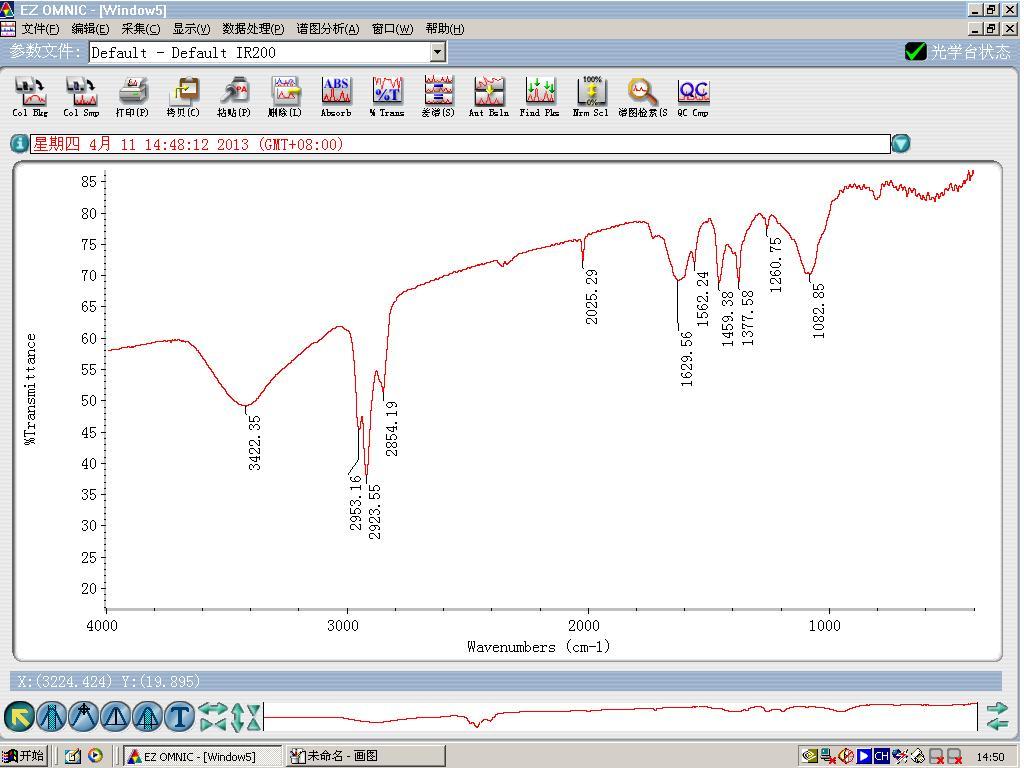Click the CH language indicator in tray

pos(881,756)
